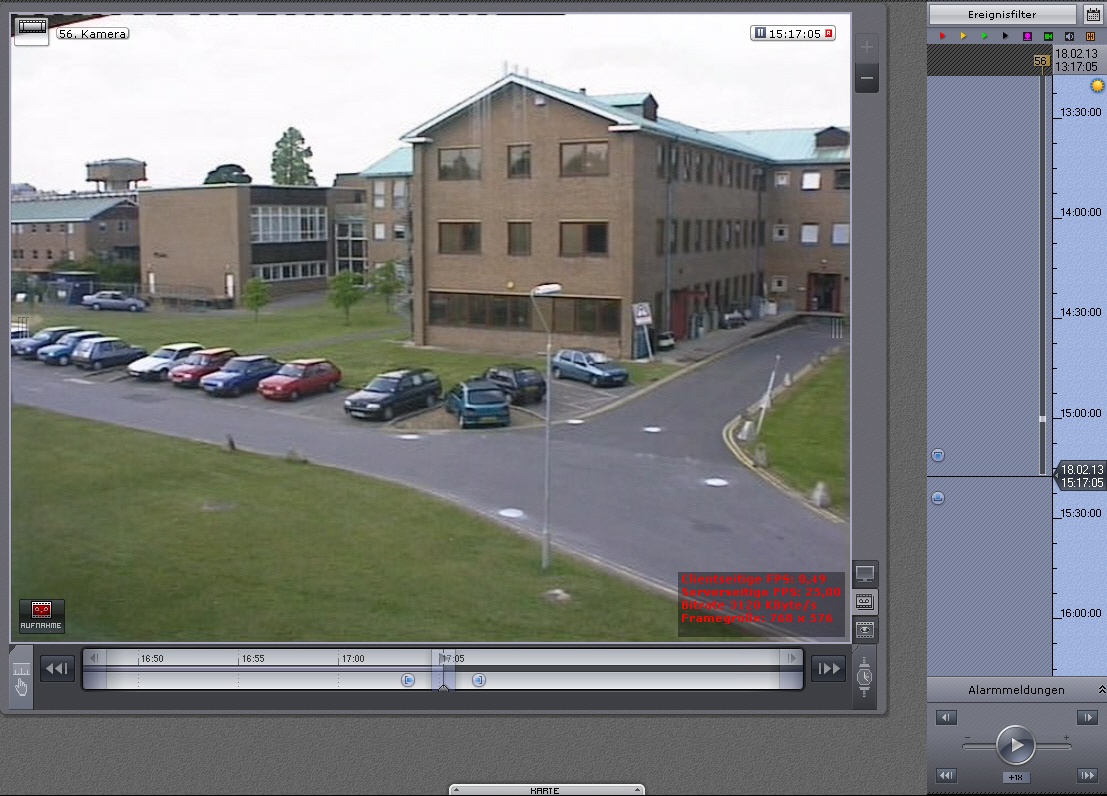1107x796 pixels.
Task: Toggle the red arrow event filter
Action: coord(942,36)
